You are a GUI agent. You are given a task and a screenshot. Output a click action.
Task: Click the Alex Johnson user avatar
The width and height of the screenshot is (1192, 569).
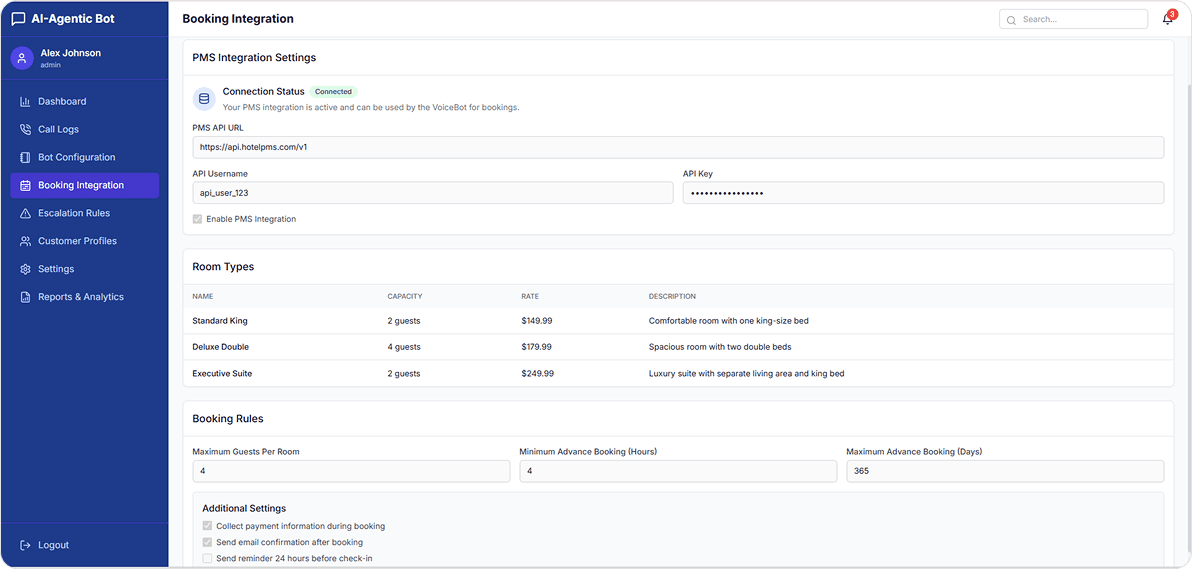click(22, 58)
